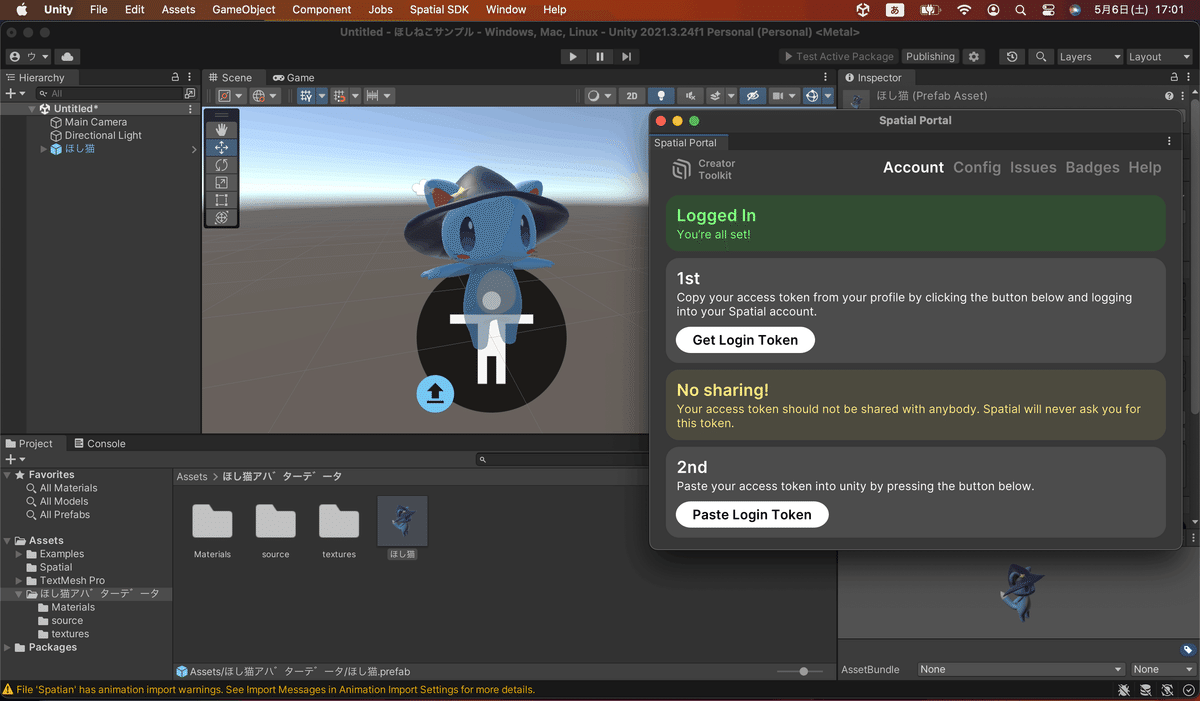The height and width of the screenshot is (701, 1200).
Task: Click the Publishing button
Action: pos(930,57)
